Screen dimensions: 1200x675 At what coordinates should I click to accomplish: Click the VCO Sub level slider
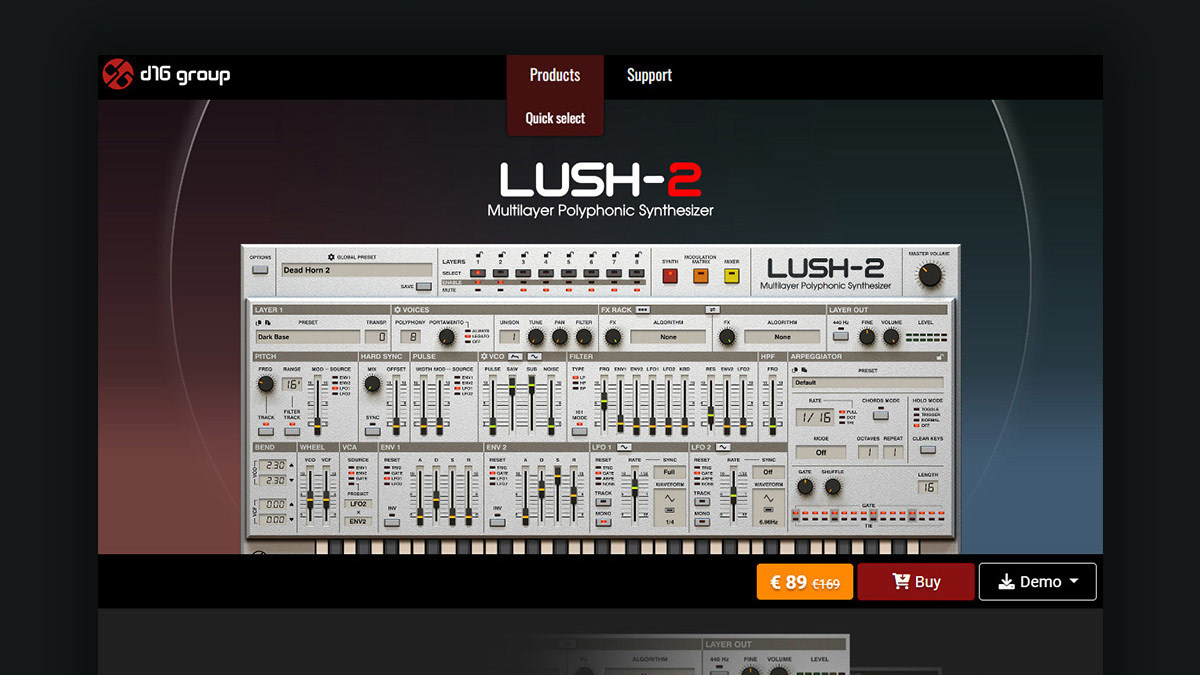(x=532, y=385)
